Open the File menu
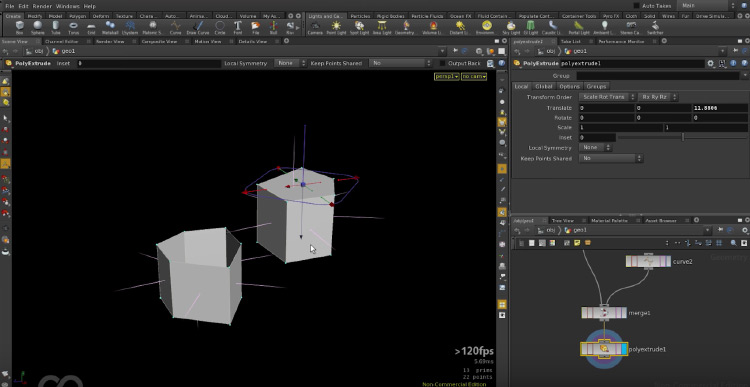The image size is (750, 387). coord(9,6)
